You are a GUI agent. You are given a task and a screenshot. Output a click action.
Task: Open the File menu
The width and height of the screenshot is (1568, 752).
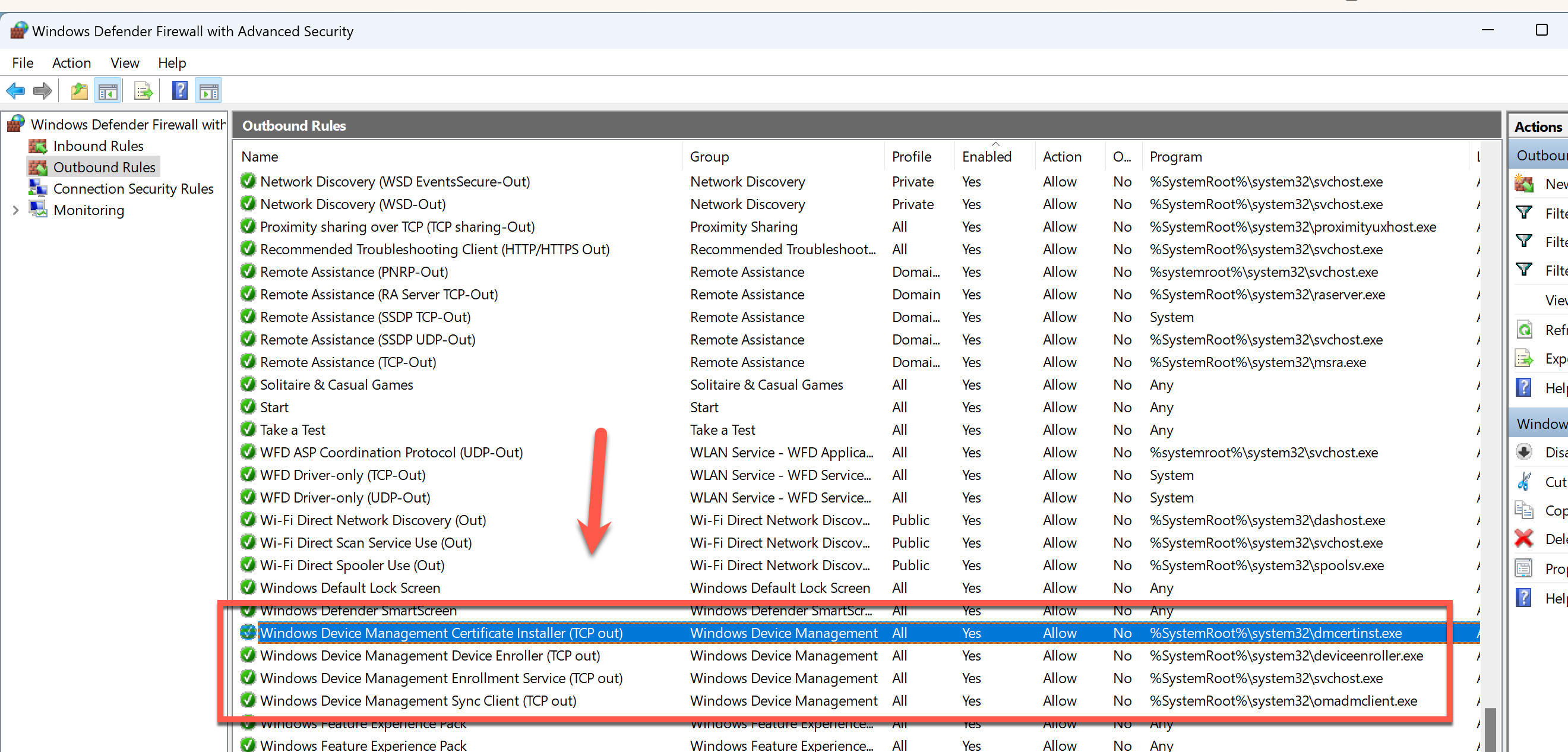(23, 63)
